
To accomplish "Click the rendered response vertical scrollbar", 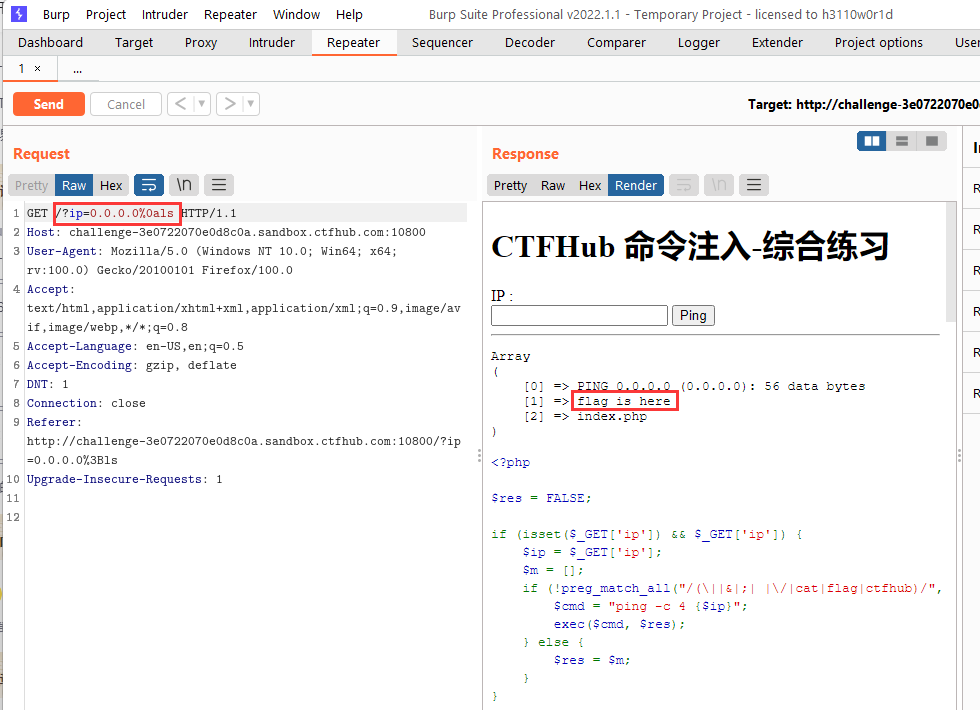I will 951,262.
